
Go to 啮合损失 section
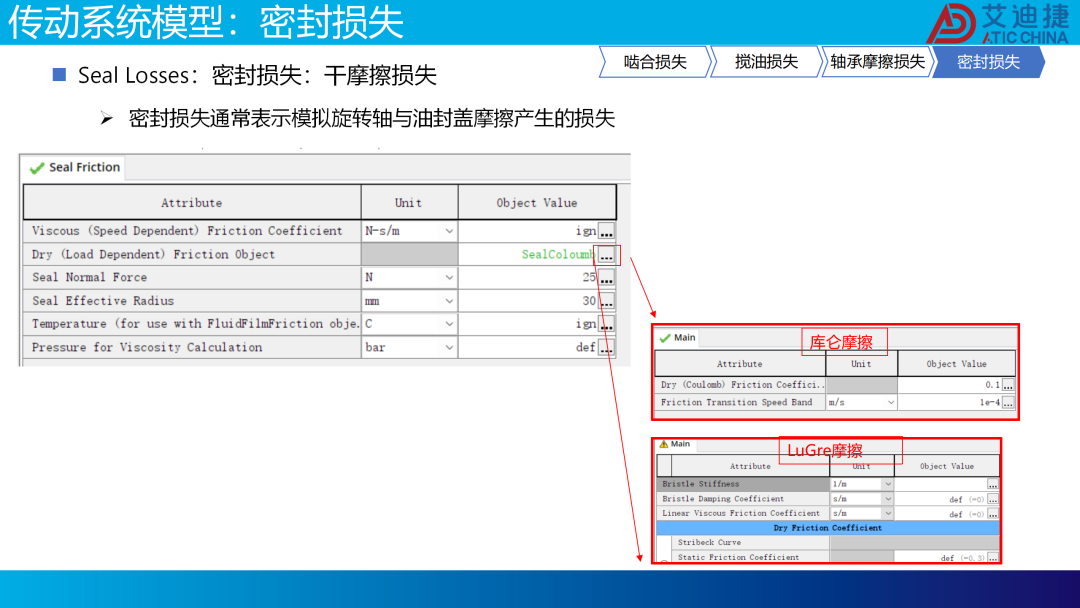(655, 62)
